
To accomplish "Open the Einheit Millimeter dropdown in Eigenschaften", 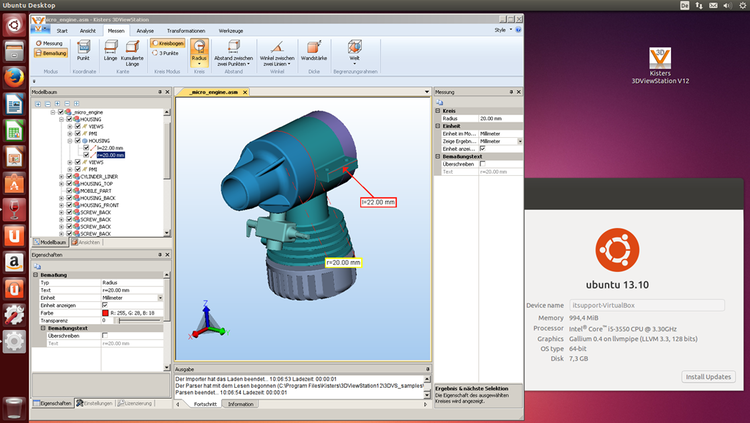I will point(160,298).
